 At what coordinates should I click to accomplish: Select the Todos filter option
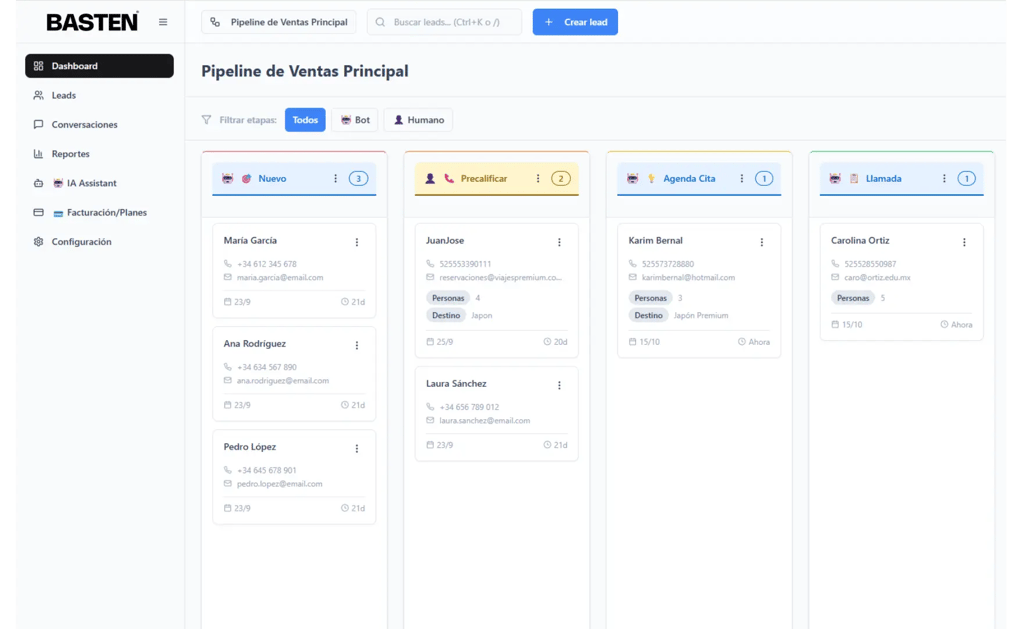[x=305, y=119]
